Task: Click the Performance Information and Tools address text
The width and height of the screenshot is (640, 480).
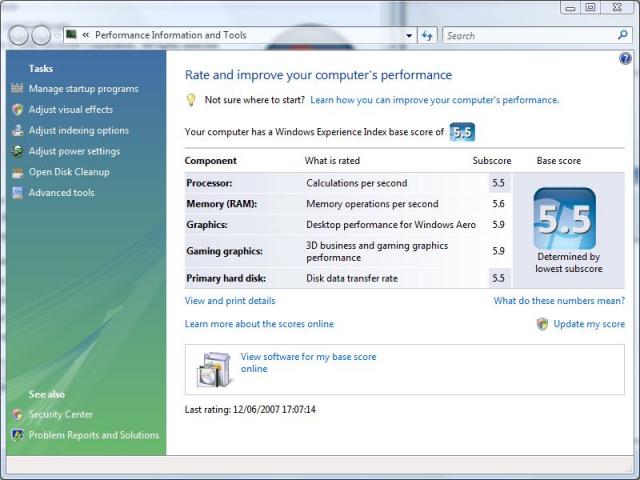Action: coord(171,35)
